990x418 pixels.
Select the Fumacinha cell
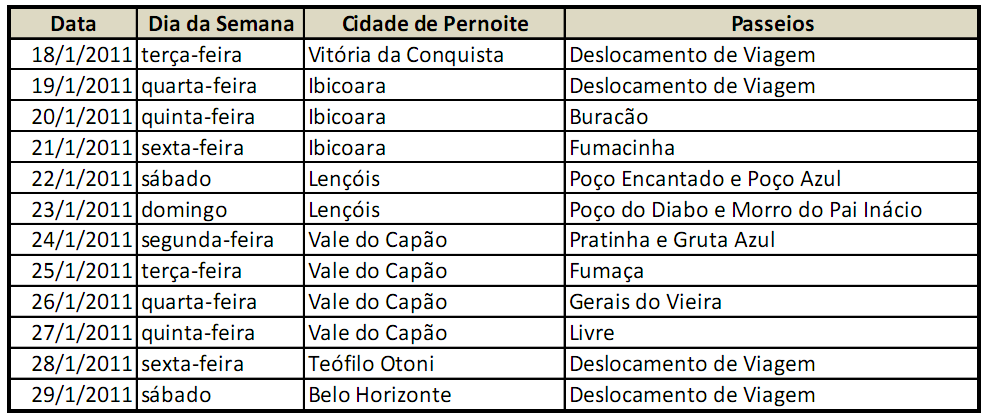pyautogui.click(x=621, y=148)
